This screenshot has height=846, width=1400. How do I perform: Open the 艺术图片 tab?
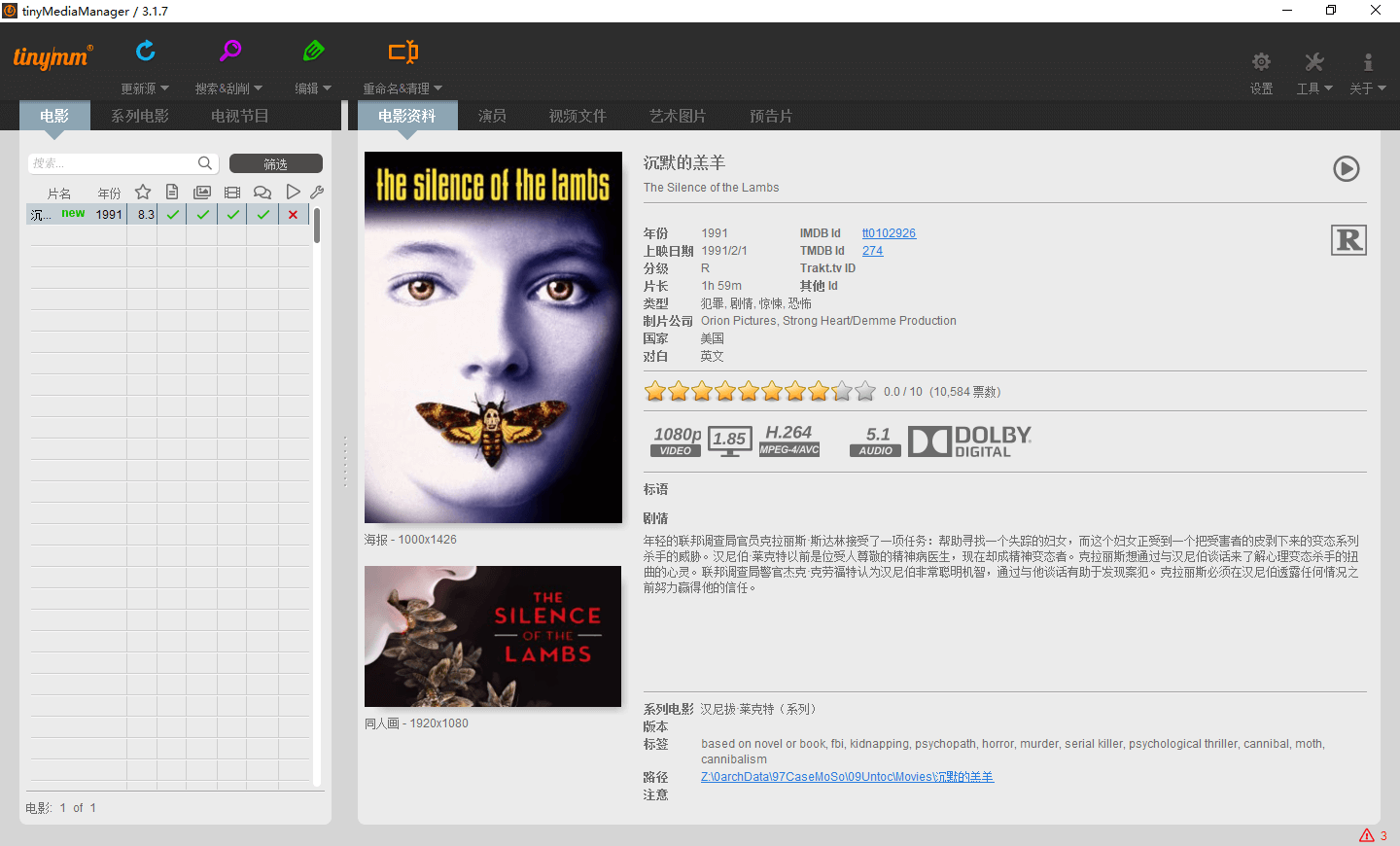(x=678, y=116)
